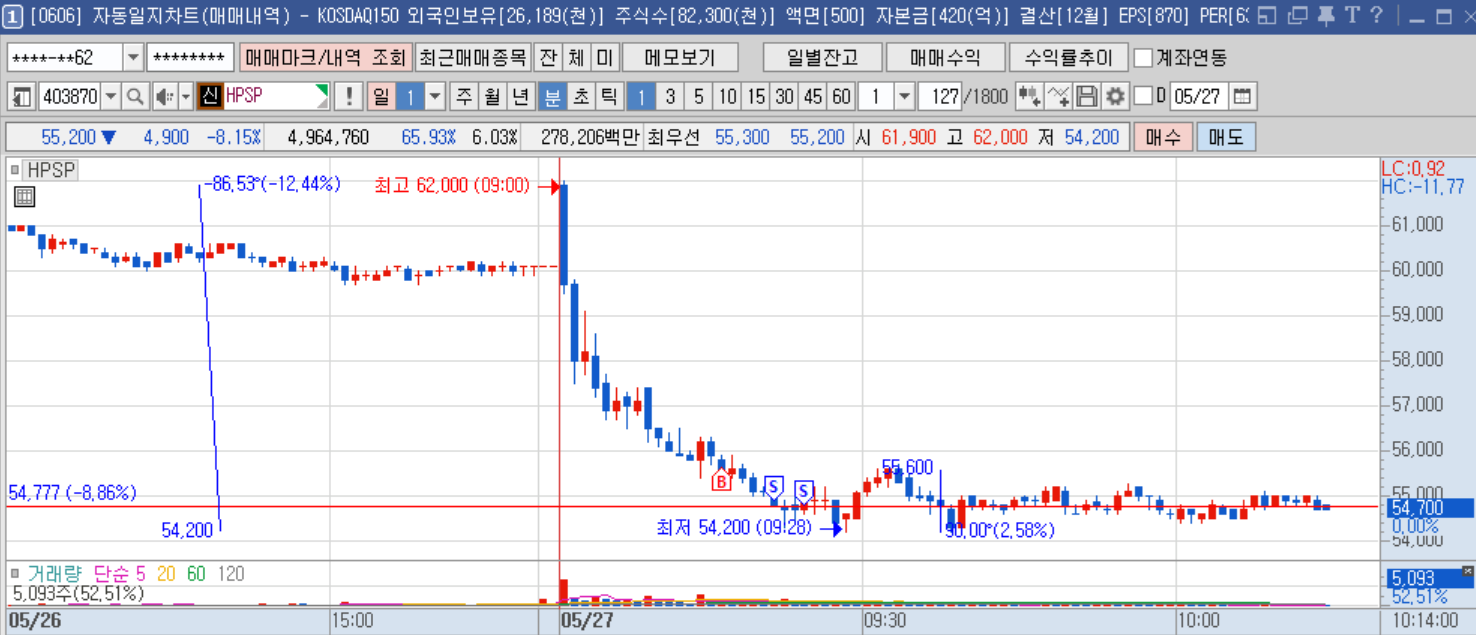Click the exclamation mark info icon
Image resolution: width=1476 pixels, height=635 pixels.
tap(348, 97)
